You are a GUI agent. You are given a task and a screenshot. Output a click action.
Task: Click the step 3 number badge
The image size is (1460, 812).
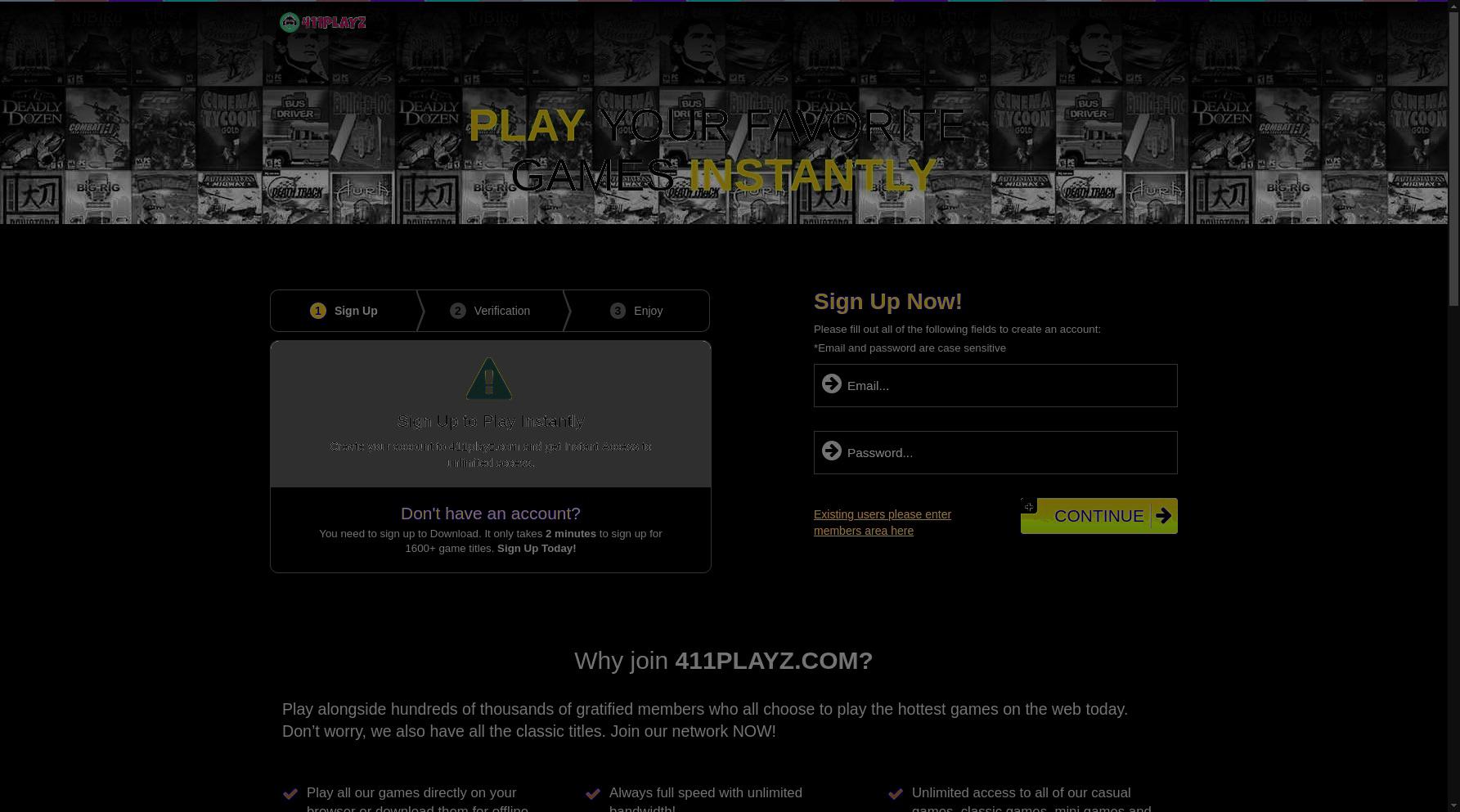click(618, 311)
